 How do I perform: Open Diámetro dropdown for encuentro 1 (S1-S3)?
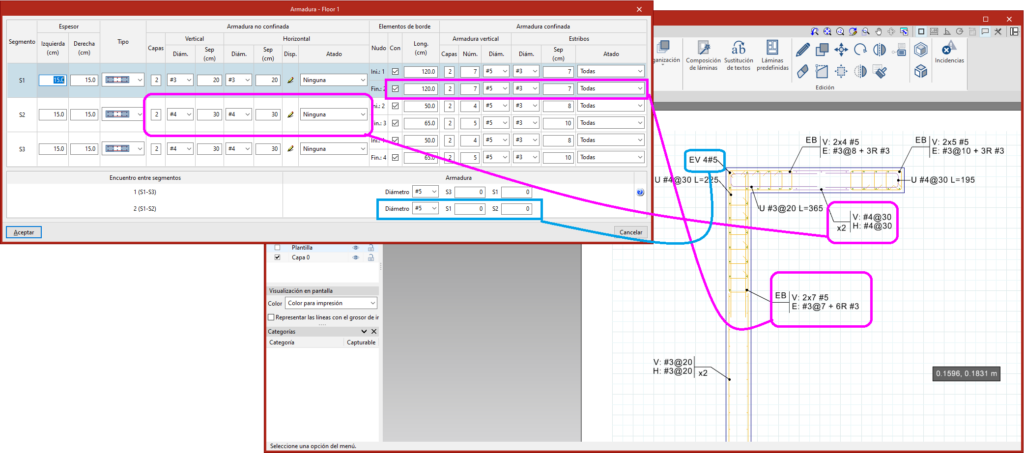point(425,193)
